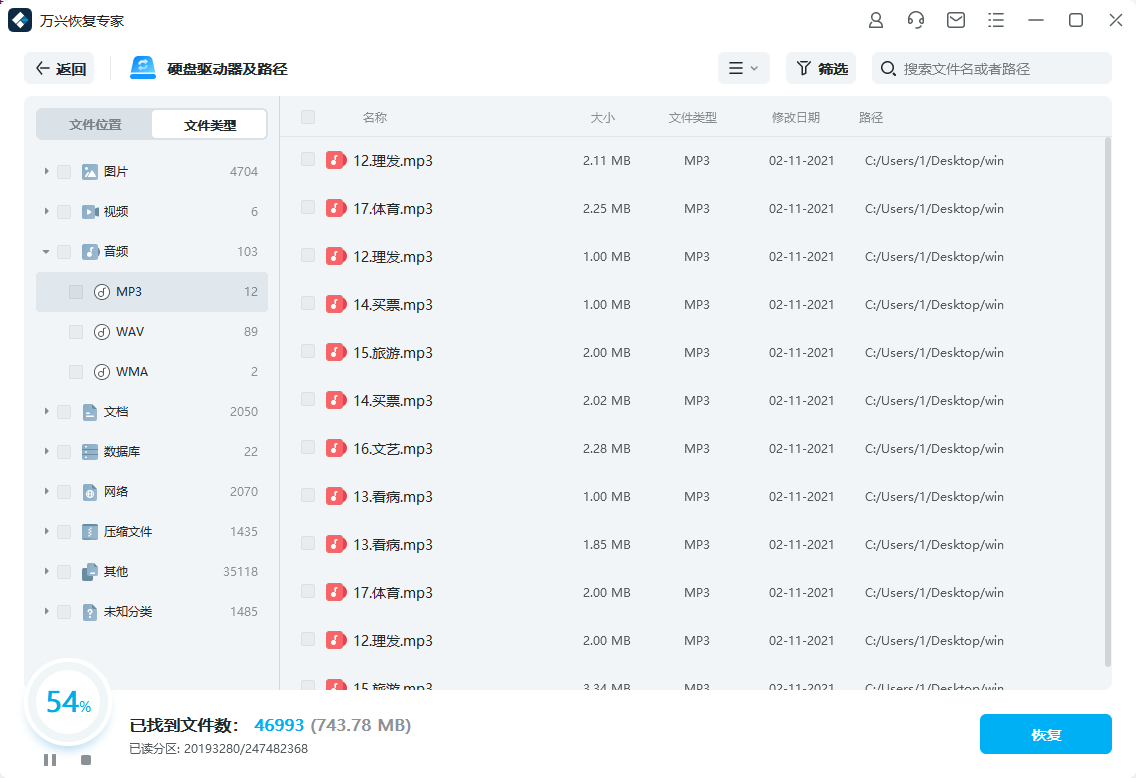
Task: Expand the 图片 category tree
Action: pos(46,172)
